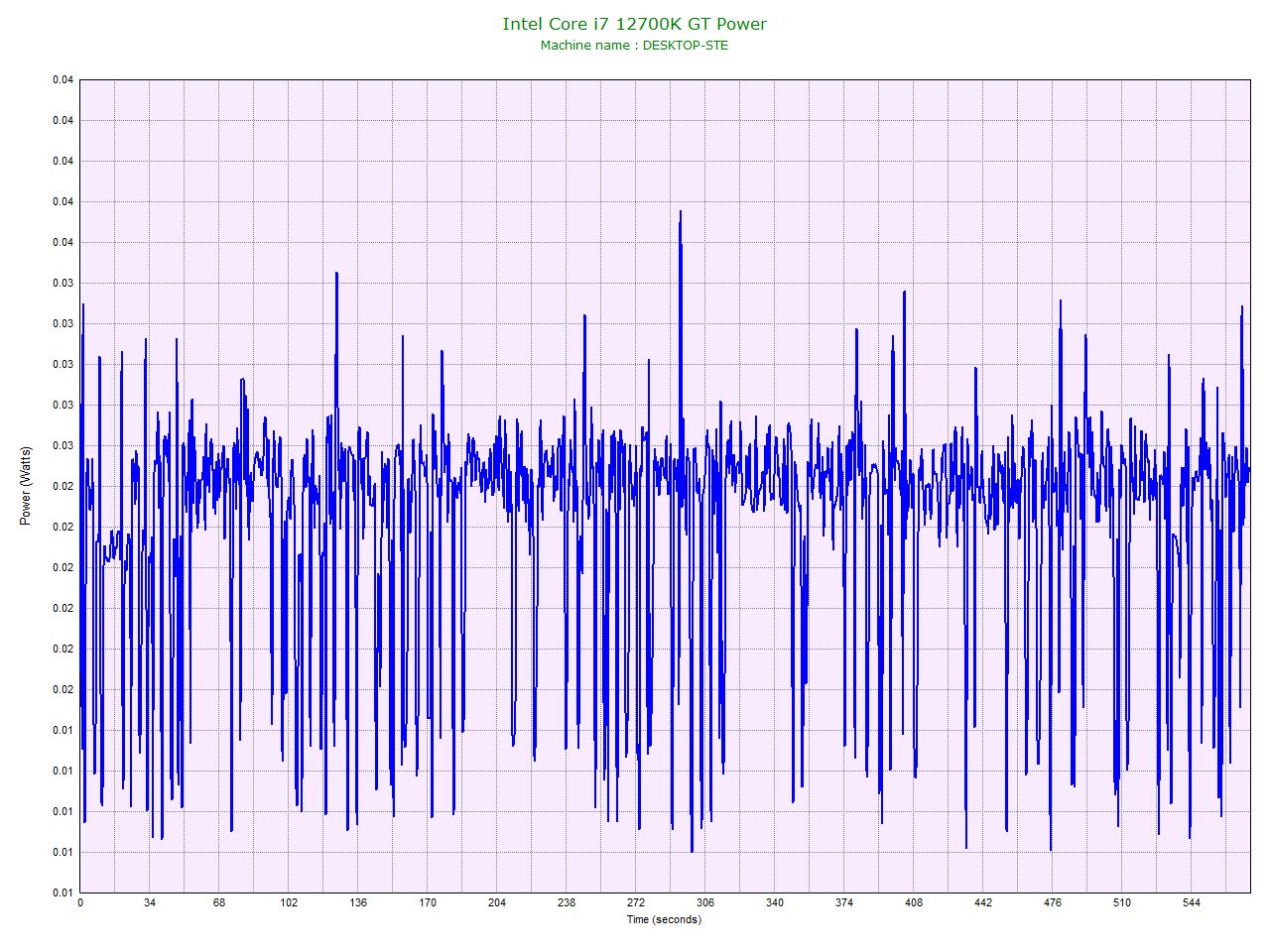The width and height of the screenshot is (1270, 952).
Task: Click the x-axis tick label 340
Action: 775,903
